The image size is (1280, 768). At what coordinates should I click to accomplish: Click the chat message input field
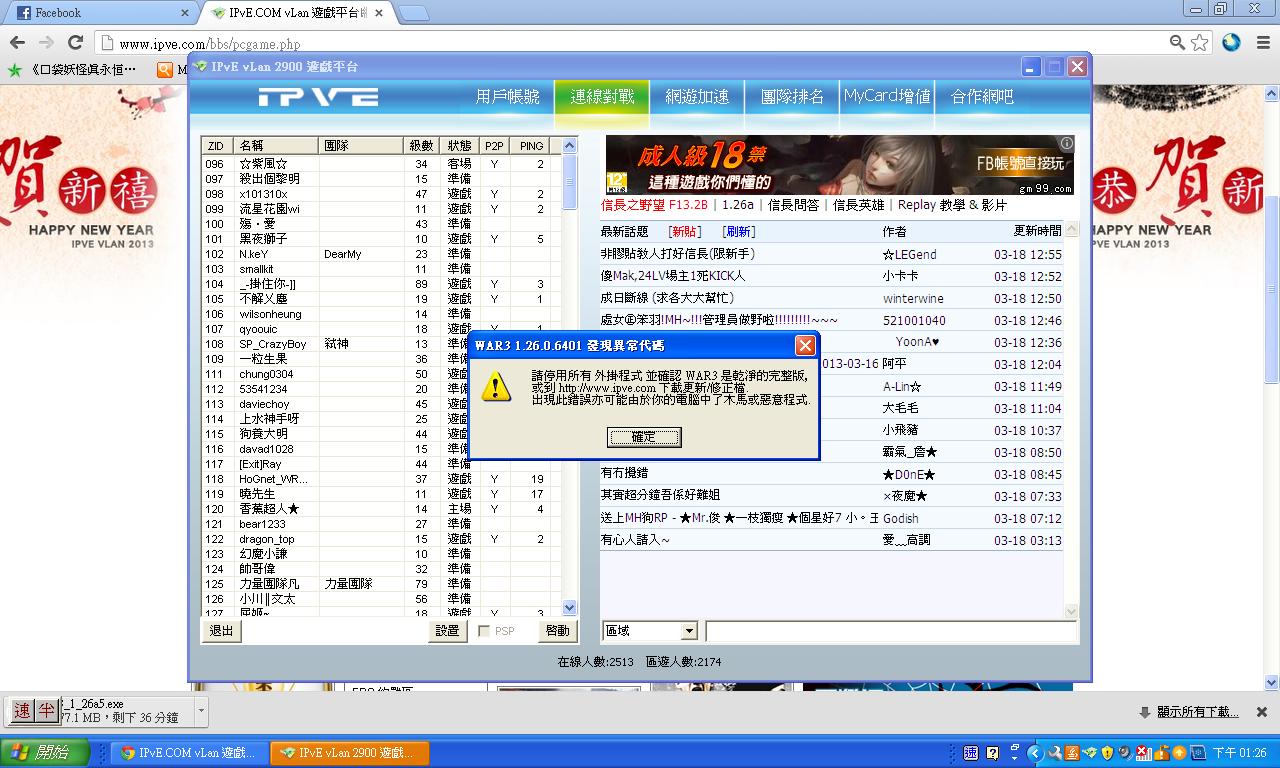coord(890,631)
